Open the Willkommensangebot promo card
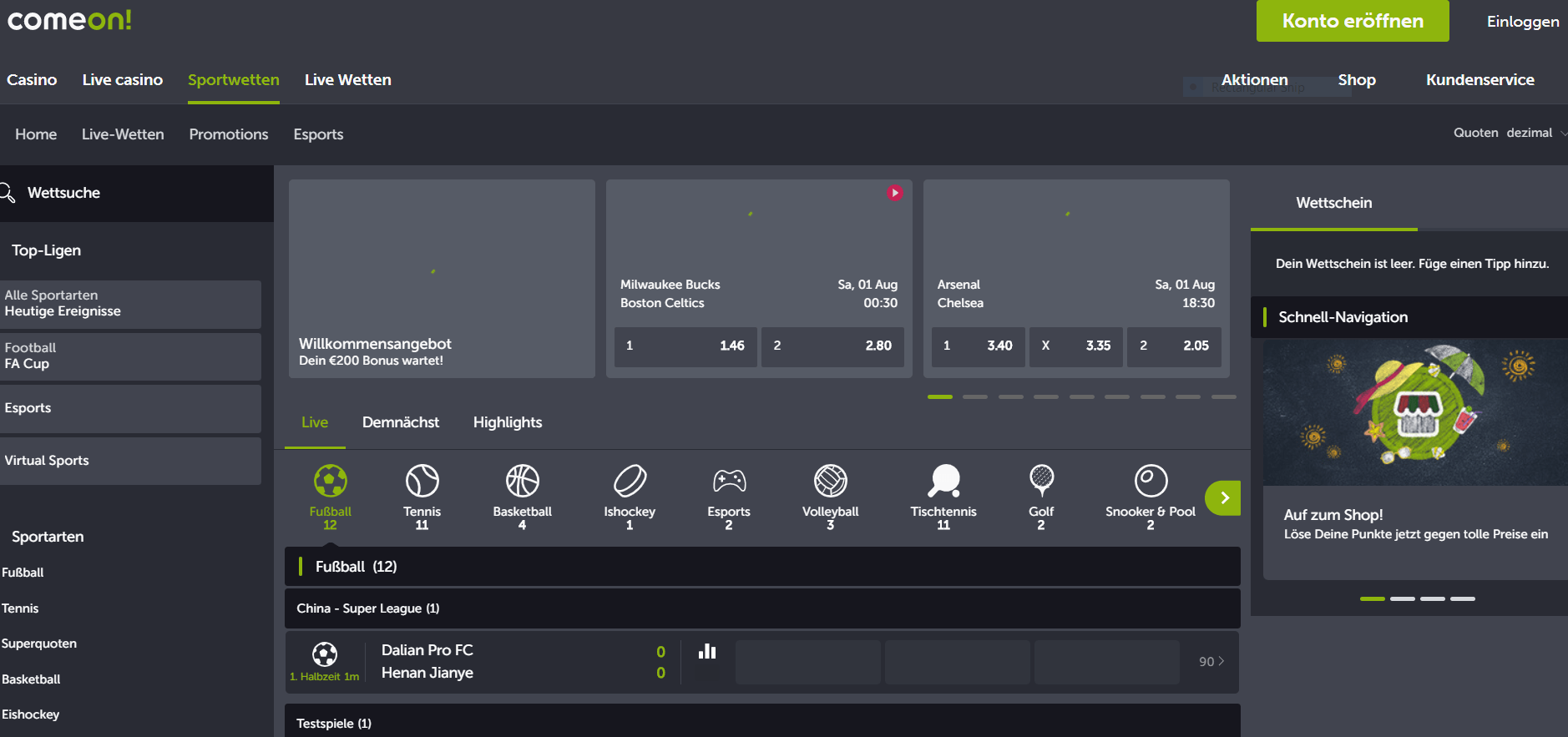The width and height of the screenshot is (1568, 737). click(442, 279)
